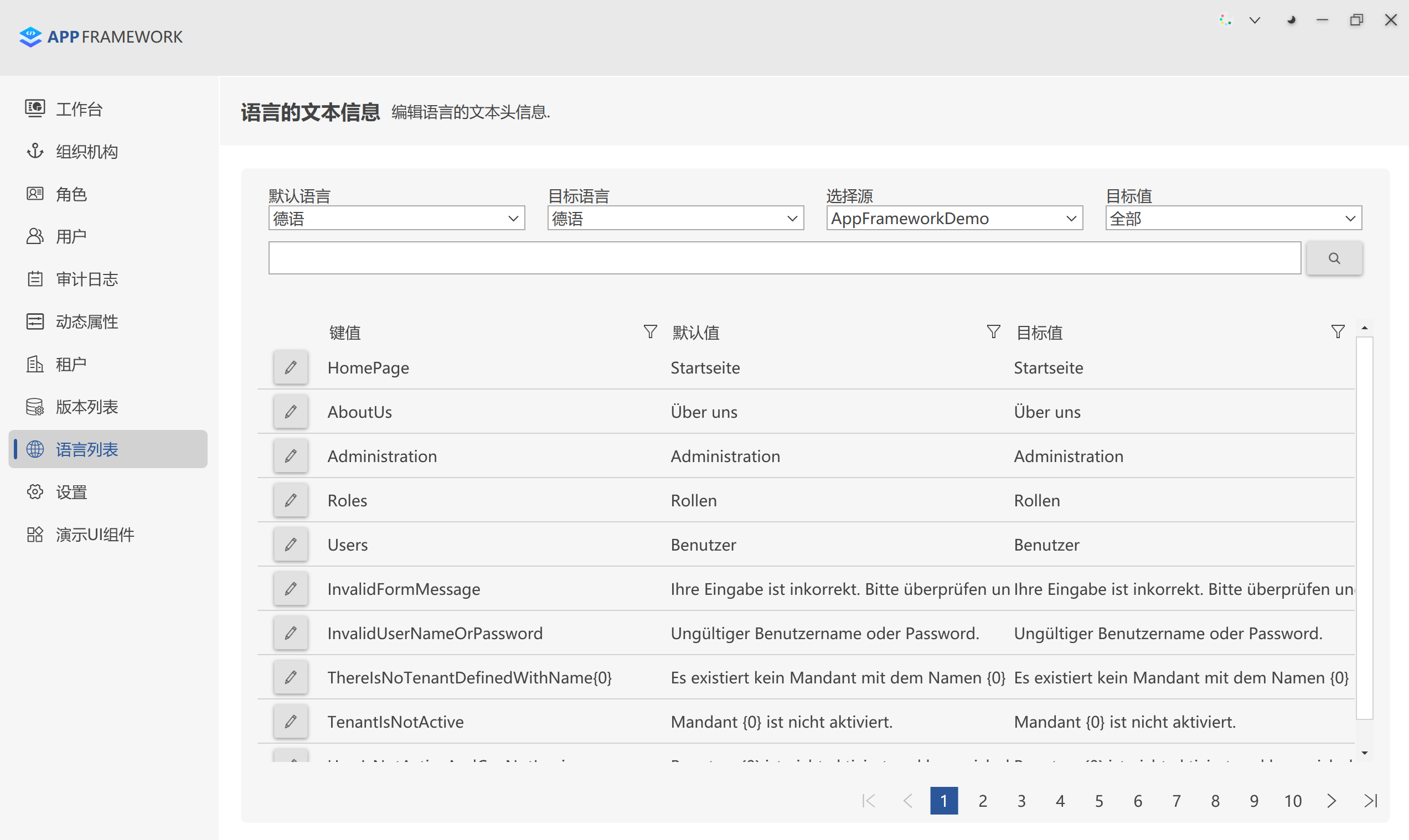Go to page 5 of results
Viewport: 1409px width, 840px height.
[1098, 801]
